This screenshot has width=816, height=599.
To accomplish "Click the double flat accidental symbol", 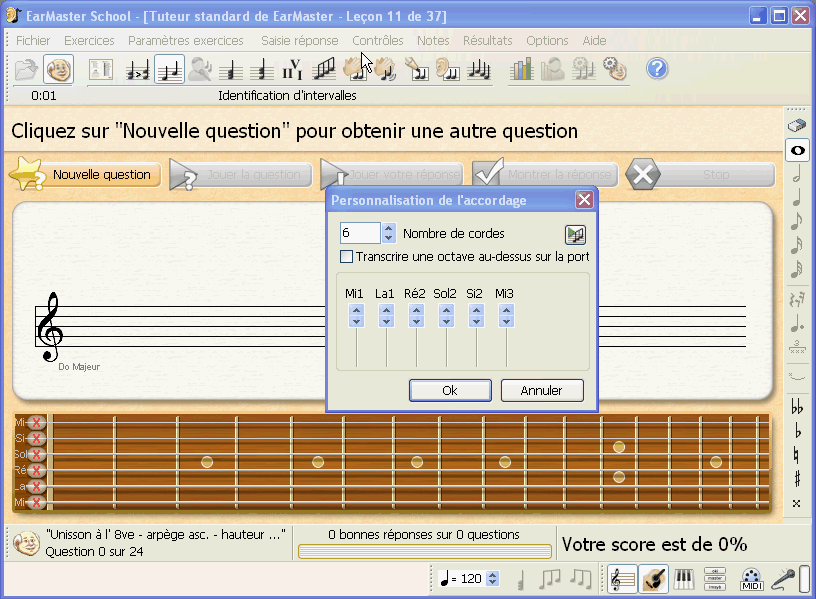I will (797, 406).
